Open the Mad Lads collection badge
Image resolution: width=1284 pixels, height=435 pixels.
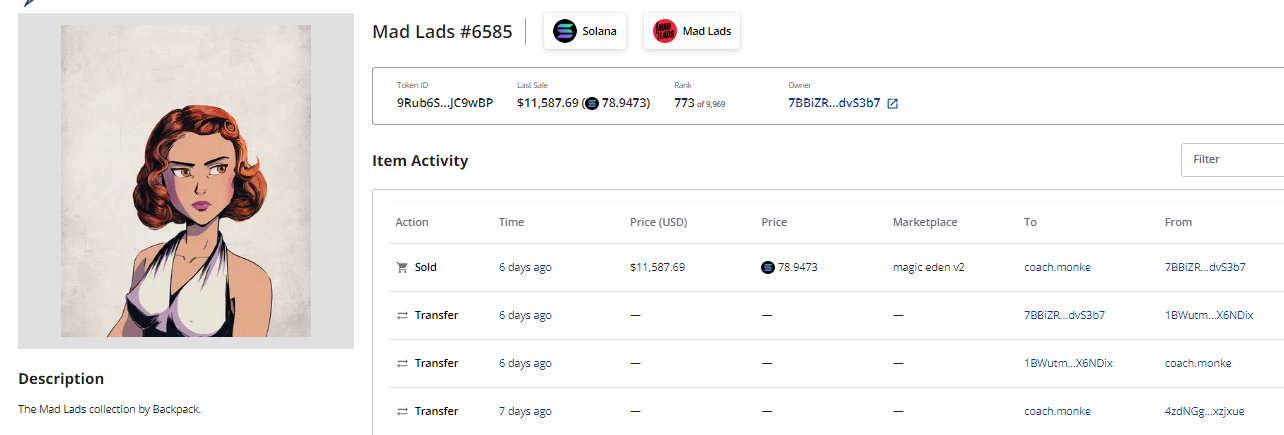pos(692,31)
